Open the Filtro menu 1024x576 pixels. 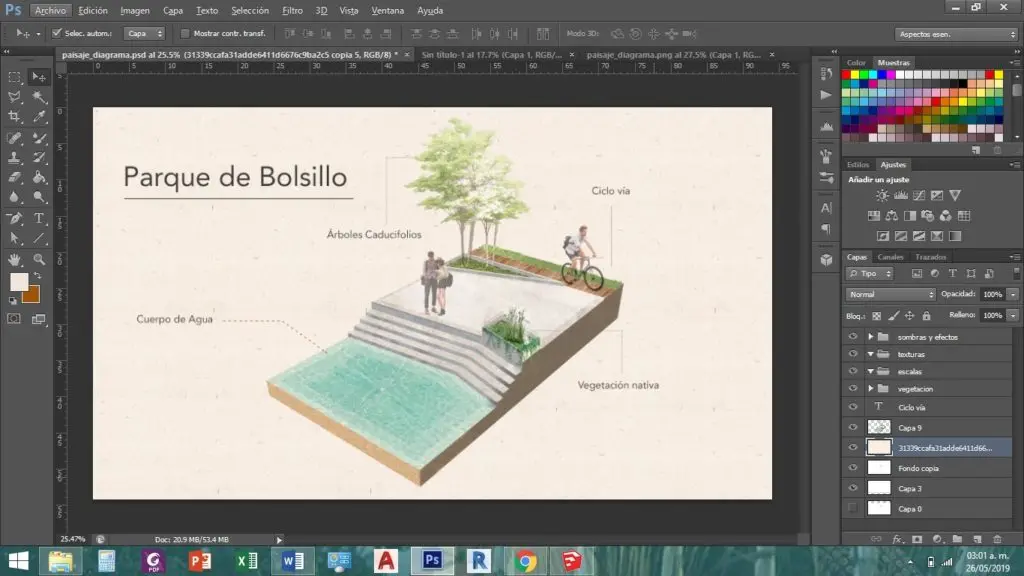coord(291,11)
